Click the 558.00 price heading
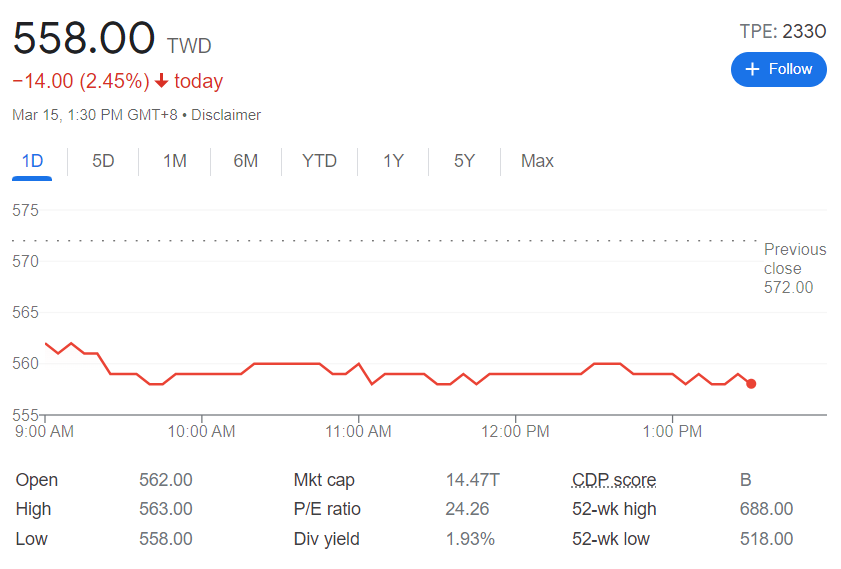 pyautogui.click(x=84, y=39)
